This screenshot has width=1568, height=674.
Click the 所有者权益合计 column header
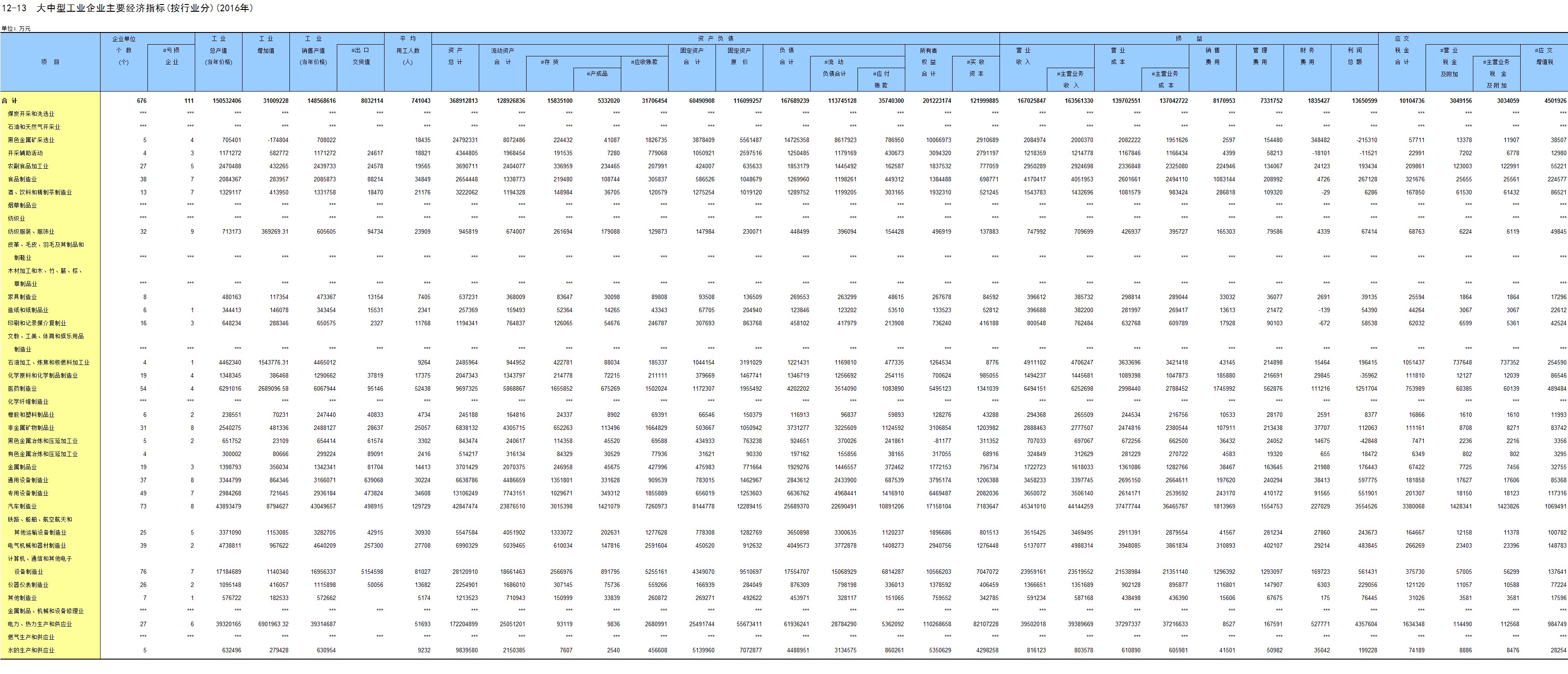click(x=928, y=62)
